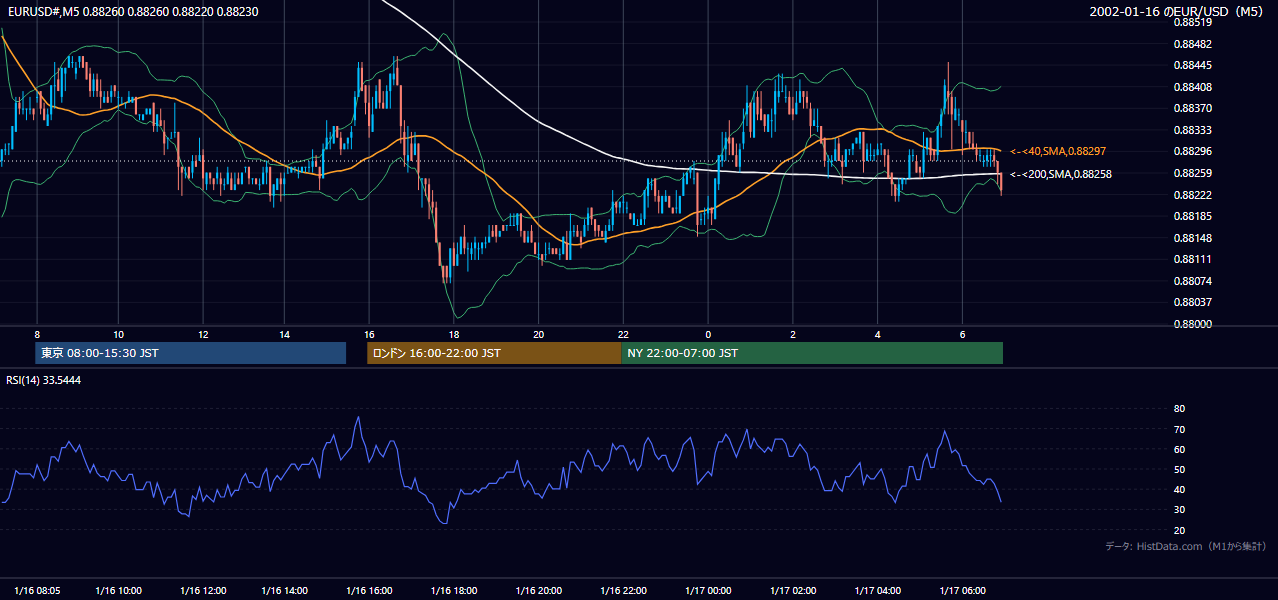Click price axis label 0.88222
The height and width of the screenshot is (600, 1278).
coord(1192,195)
